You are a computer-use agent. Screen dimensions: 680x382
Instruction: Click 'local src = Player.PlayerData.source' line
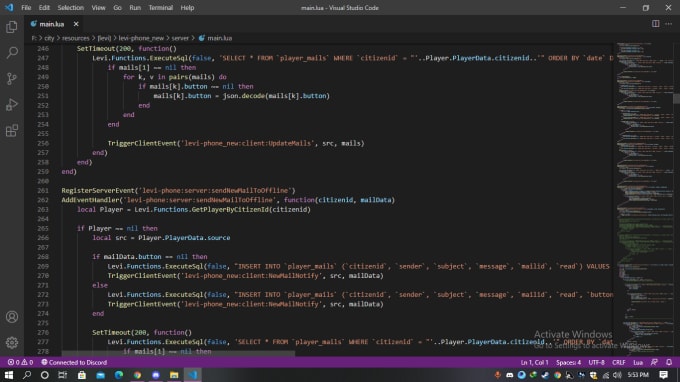(x=161, y=238)
